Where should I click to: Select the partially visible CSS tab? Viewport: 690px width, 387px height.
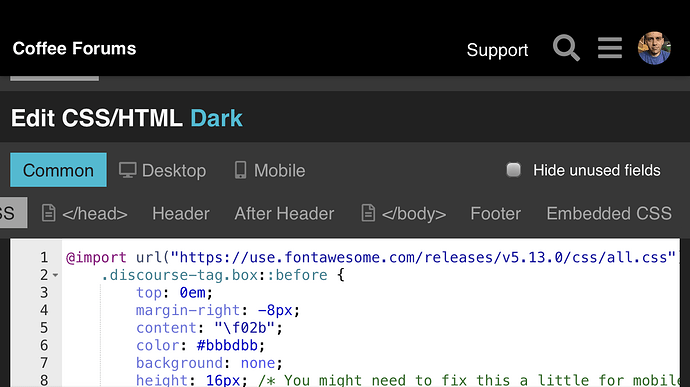coord(14,213)
